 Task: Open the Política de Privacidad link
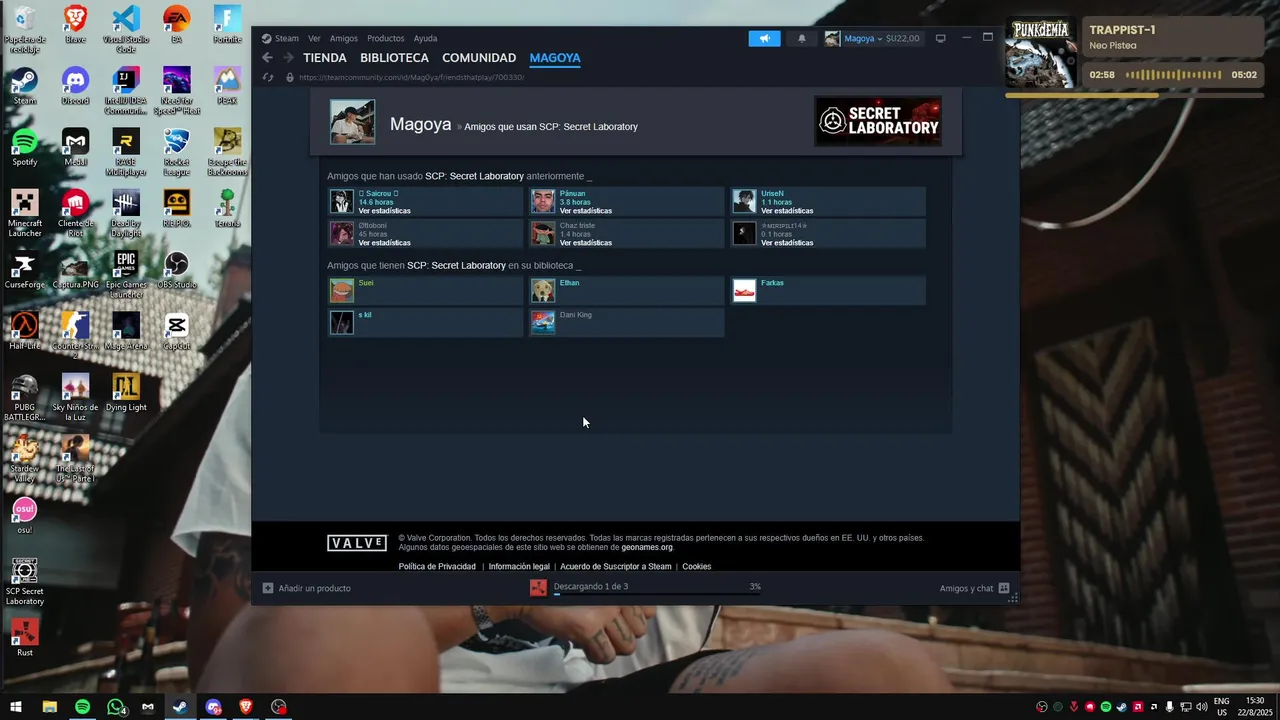point(437,567)
